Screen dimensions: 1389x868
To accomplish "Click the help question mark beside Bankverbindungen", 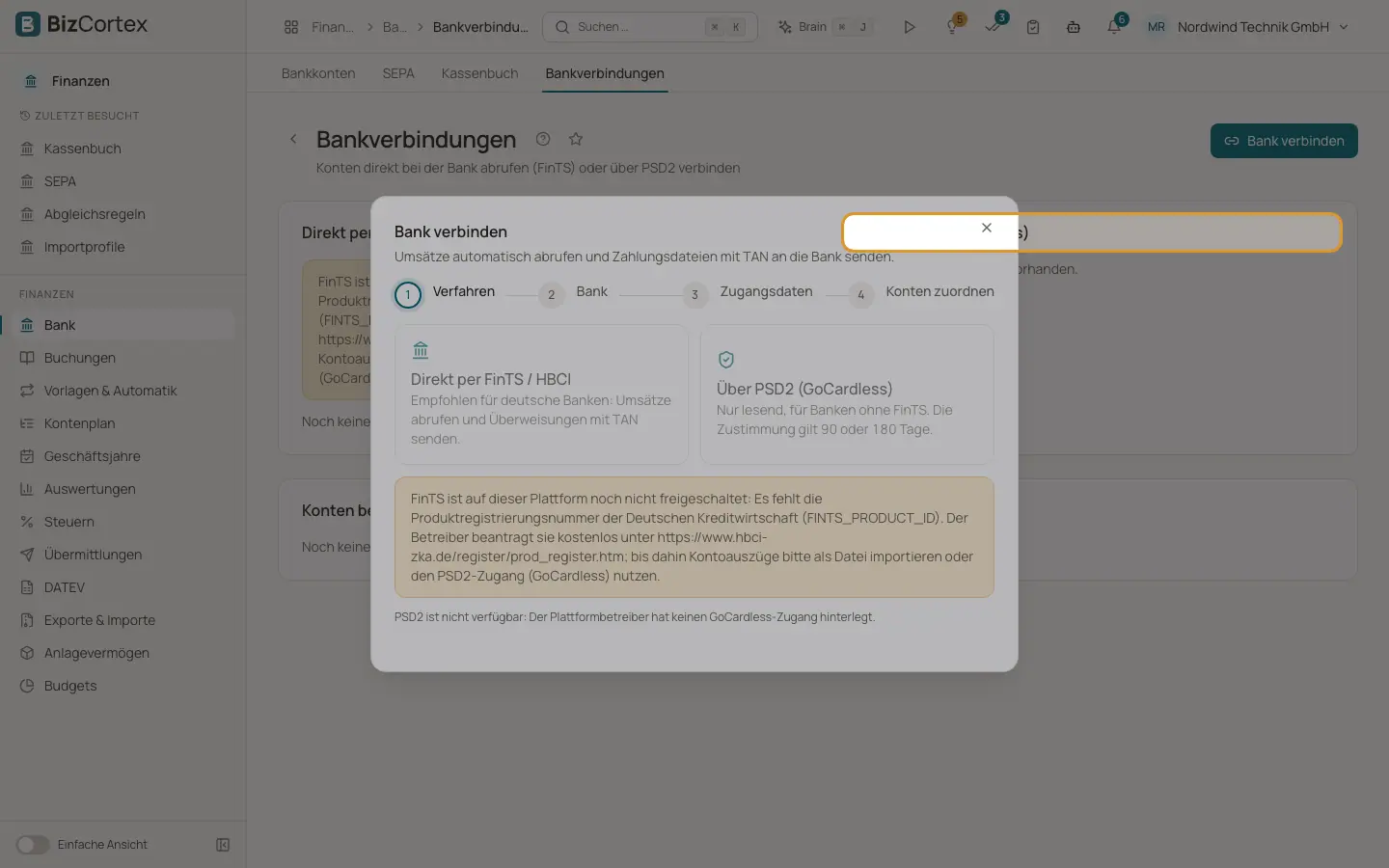I will [543, 139].
